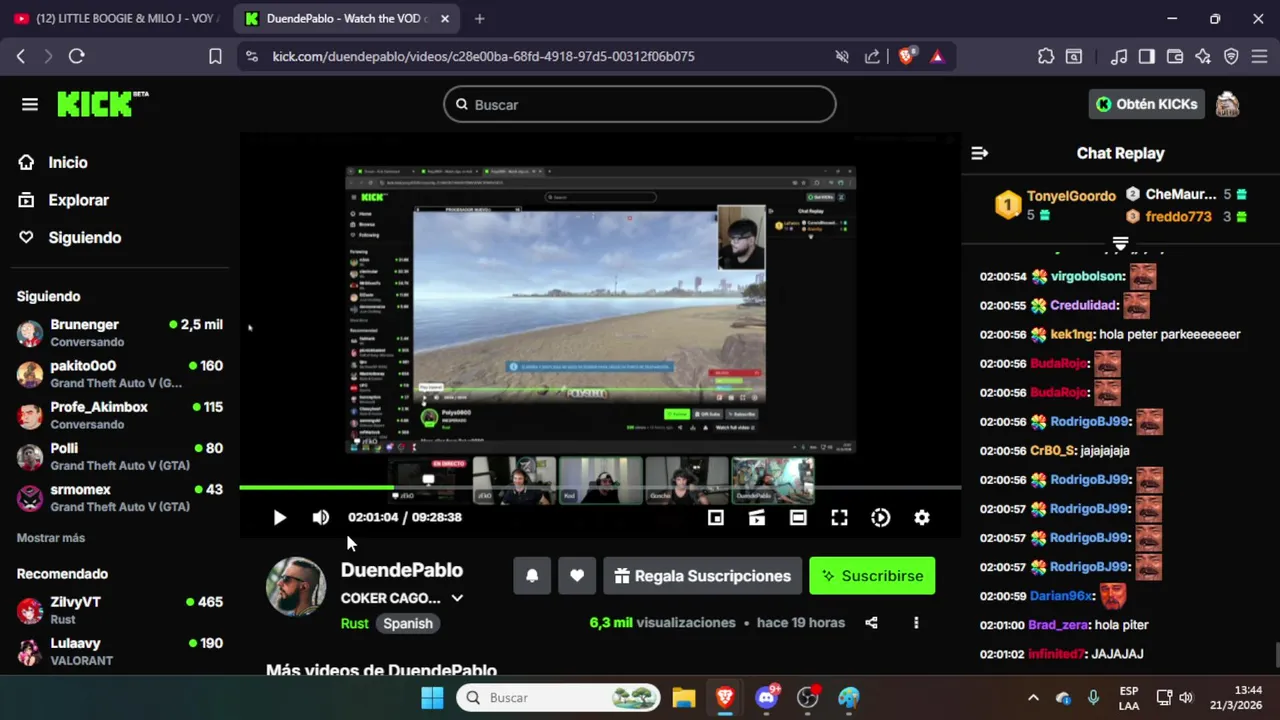Open ZilvyVT's recommended channel

tap(120, 610)
